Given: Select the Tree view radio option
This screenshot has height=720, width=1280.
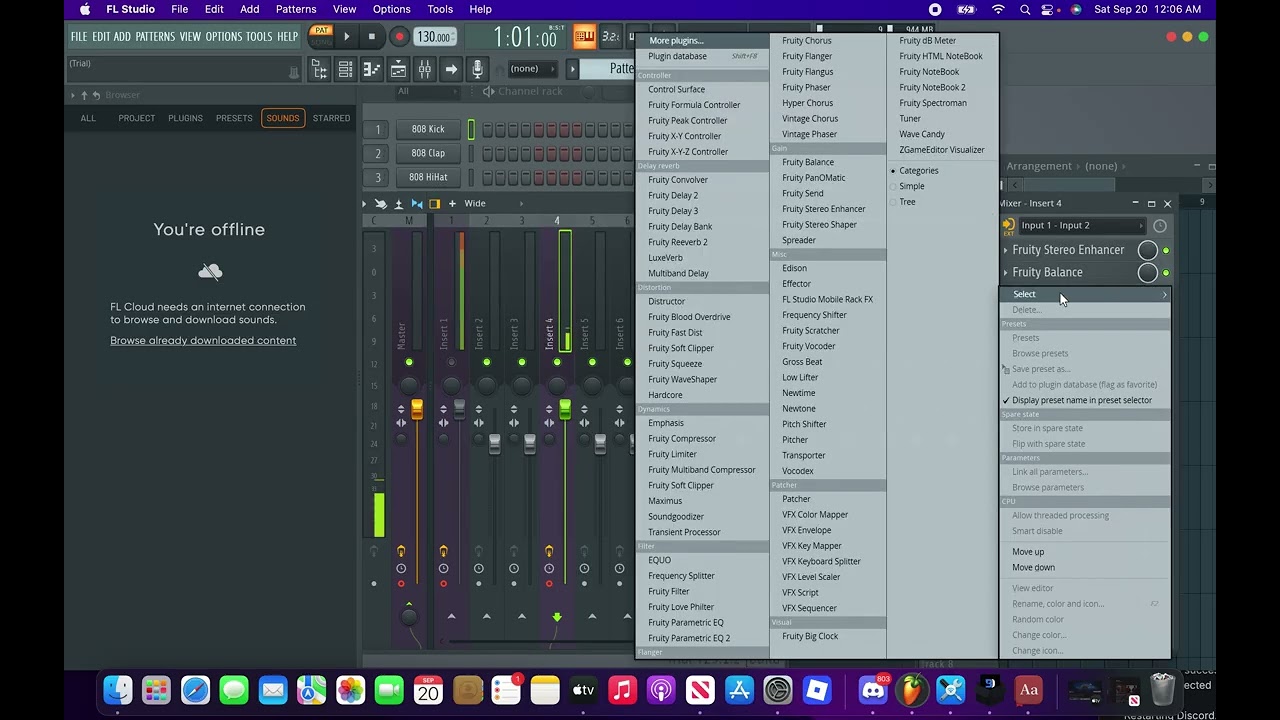Looking at the screenshot, I should pos(904,202).
